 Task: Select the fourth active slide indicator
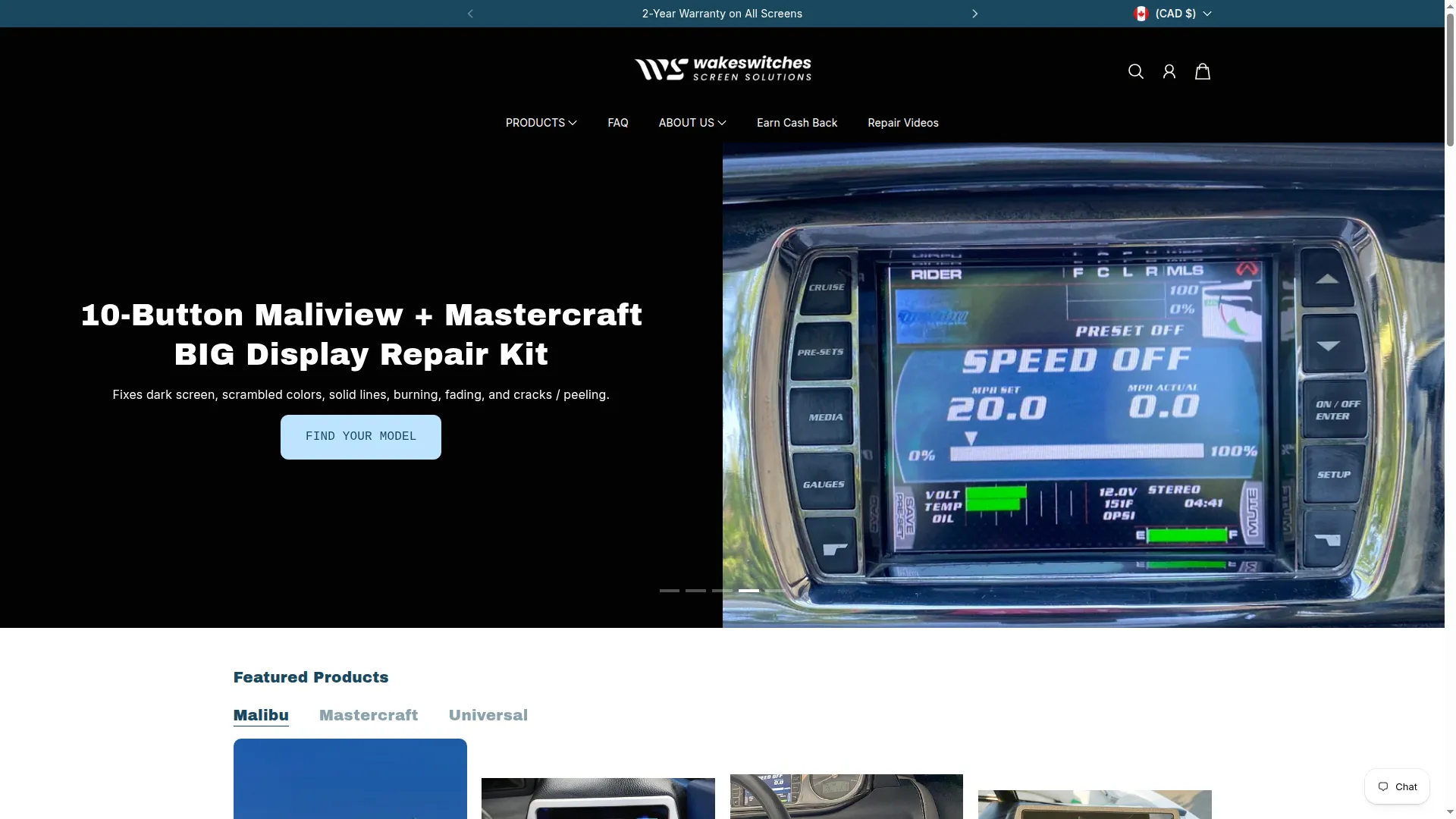[748, 591]
